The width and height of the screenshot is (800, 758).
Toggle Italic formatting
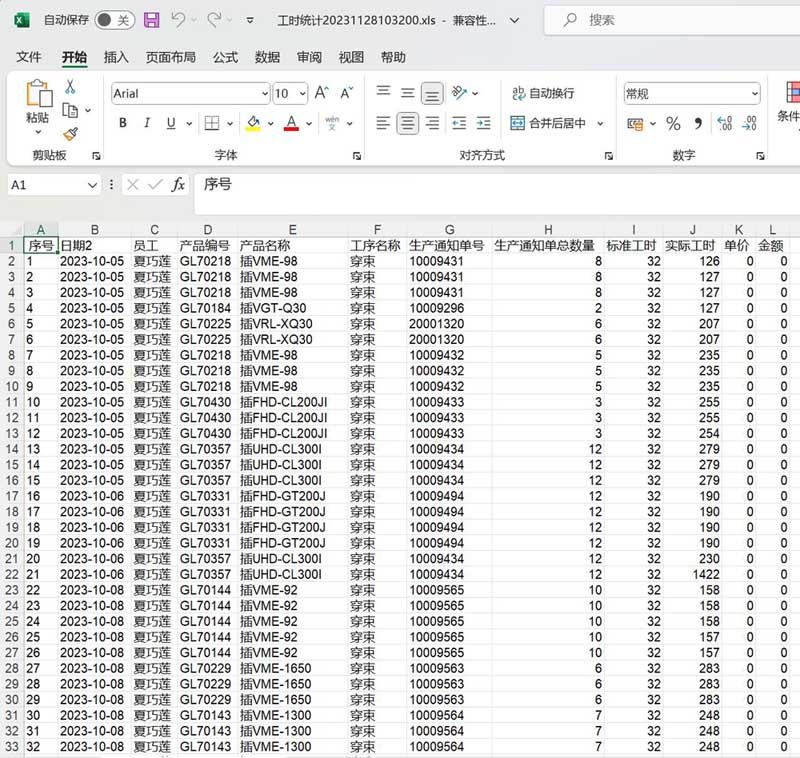pos(147,124)
